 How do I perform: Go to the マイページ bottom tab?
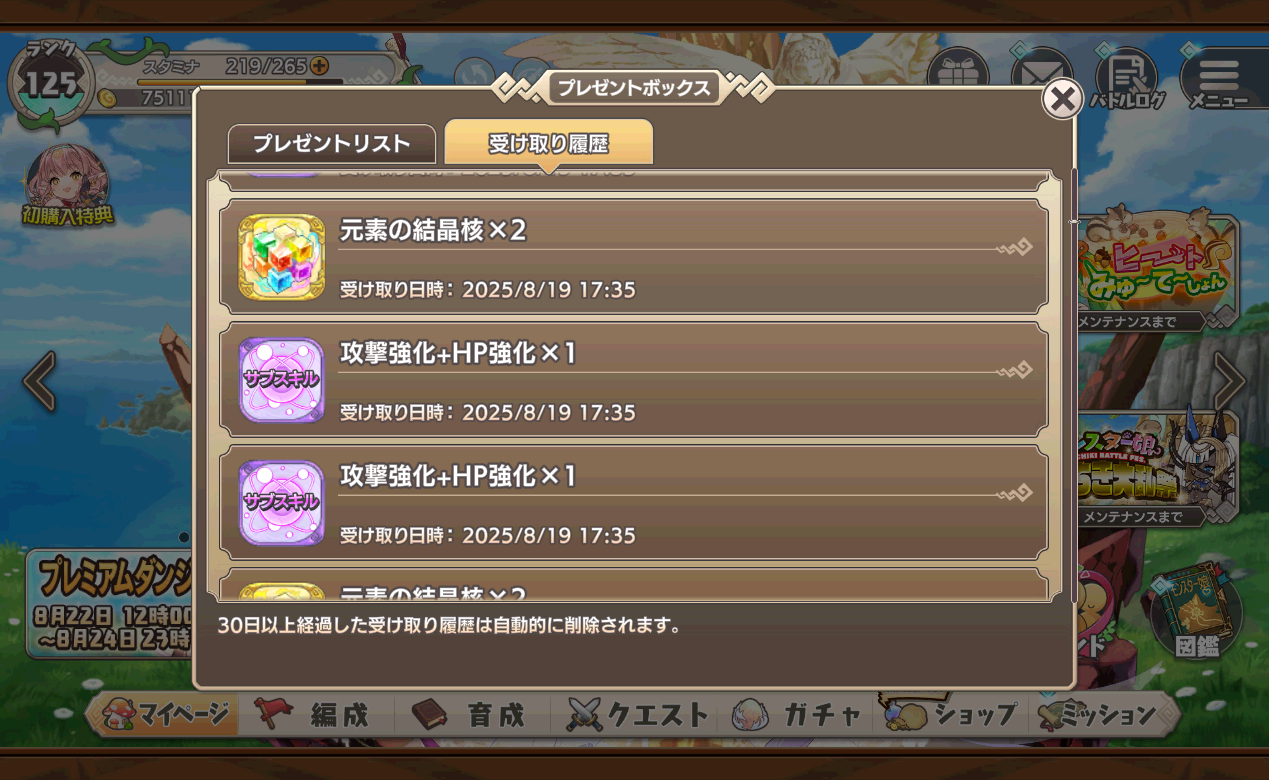[168, 715]
